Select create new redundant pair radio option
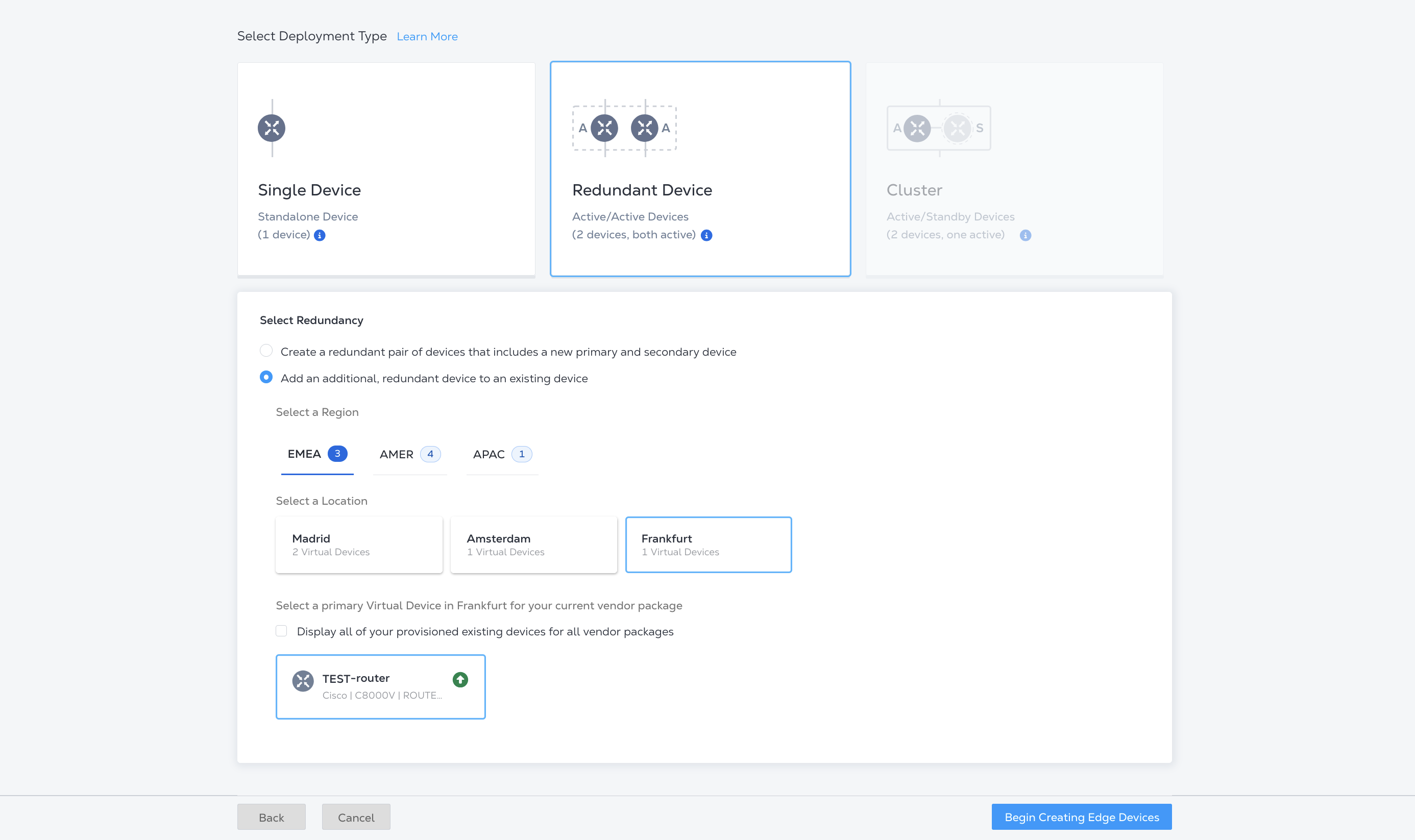Screen dimensions: 1415x840 click(x=266, y=351)
